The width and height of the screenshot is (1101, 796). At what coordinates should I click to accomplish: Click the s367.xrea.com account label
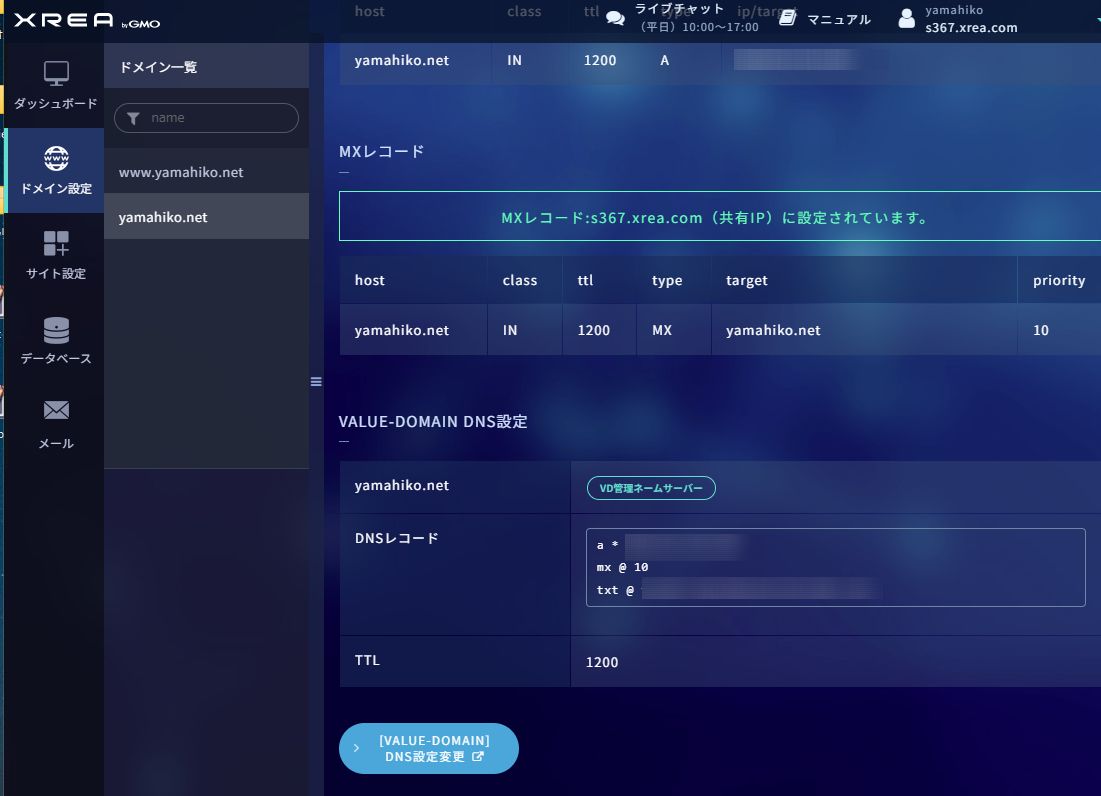[971, 28]
